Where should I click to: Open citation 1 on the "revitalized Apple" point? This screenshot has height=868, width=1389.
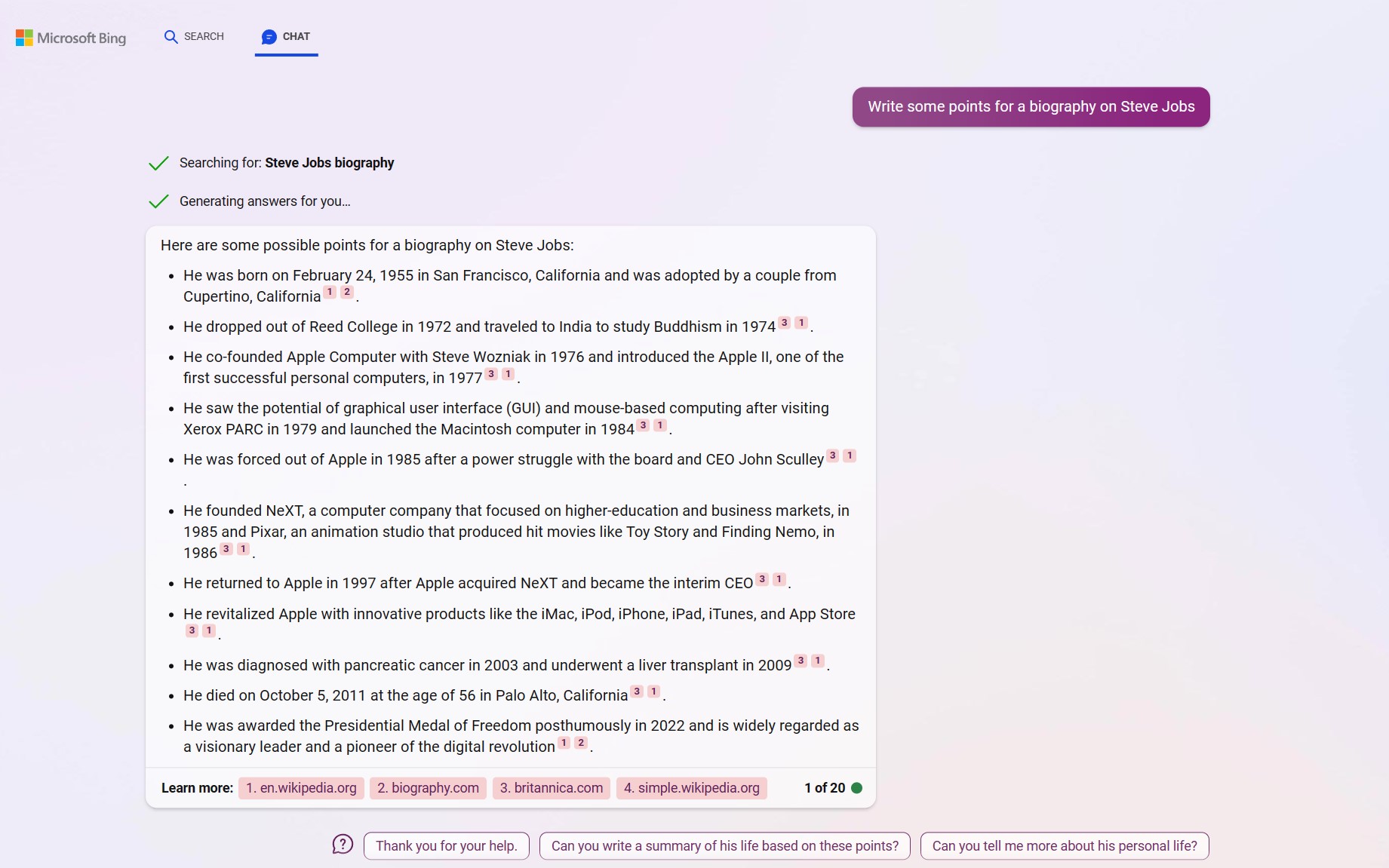click(x=209, y=630)
